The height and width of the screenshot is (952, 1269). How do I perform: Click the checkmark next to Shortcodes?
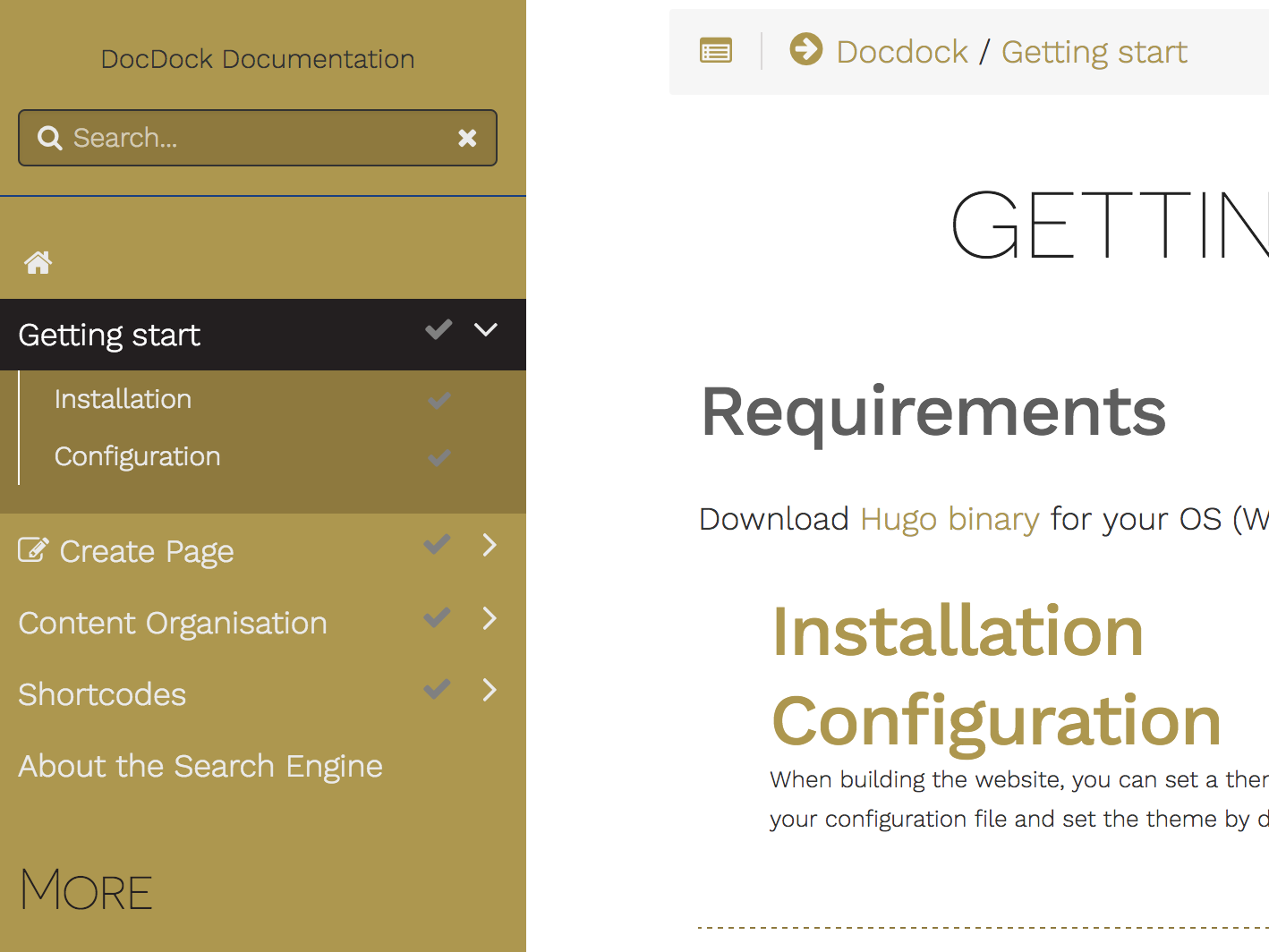[437, 689]
